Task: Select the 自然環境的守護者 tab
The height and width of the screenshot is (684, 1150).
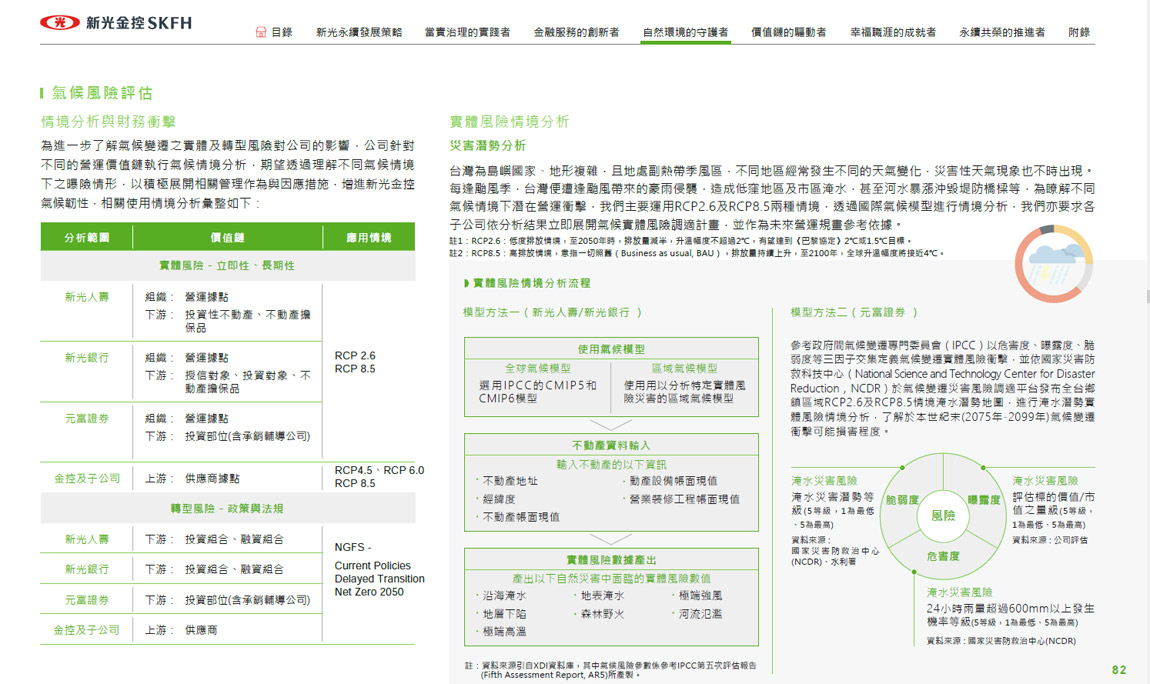Action: [x=685, y=32]
